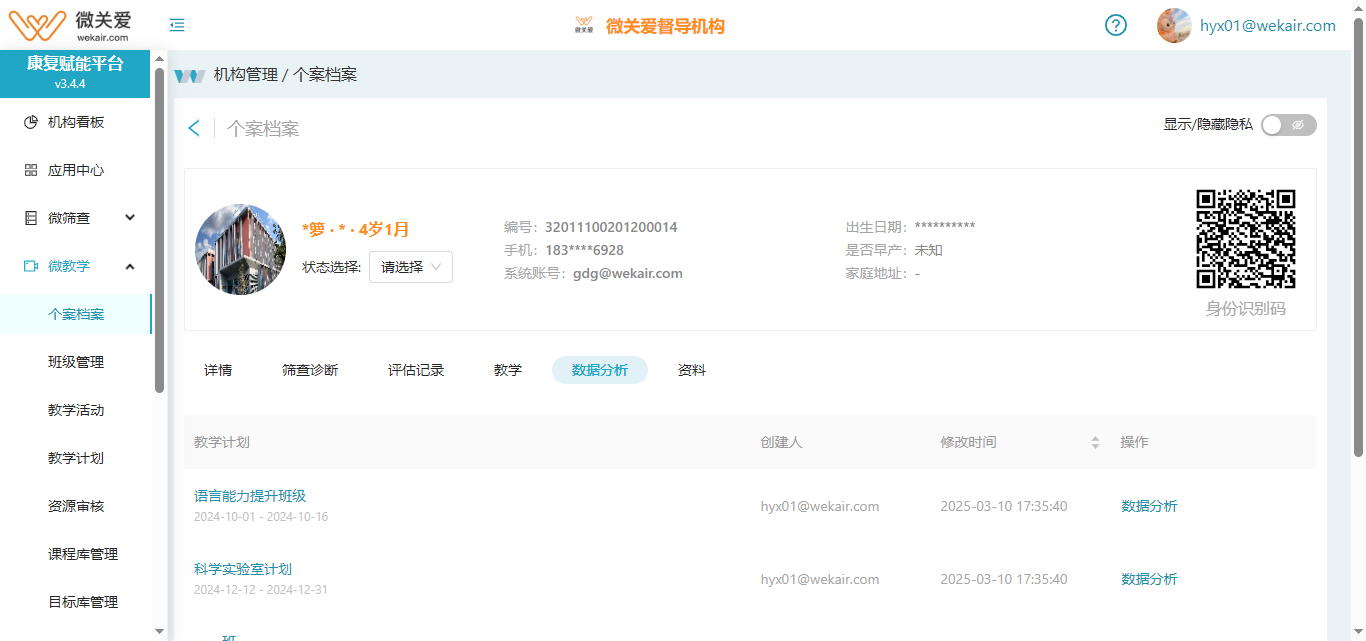
Task: Open 数据分析 for 语言能力提升班级
Action: pyautogui.click(x=1149, y=506)
